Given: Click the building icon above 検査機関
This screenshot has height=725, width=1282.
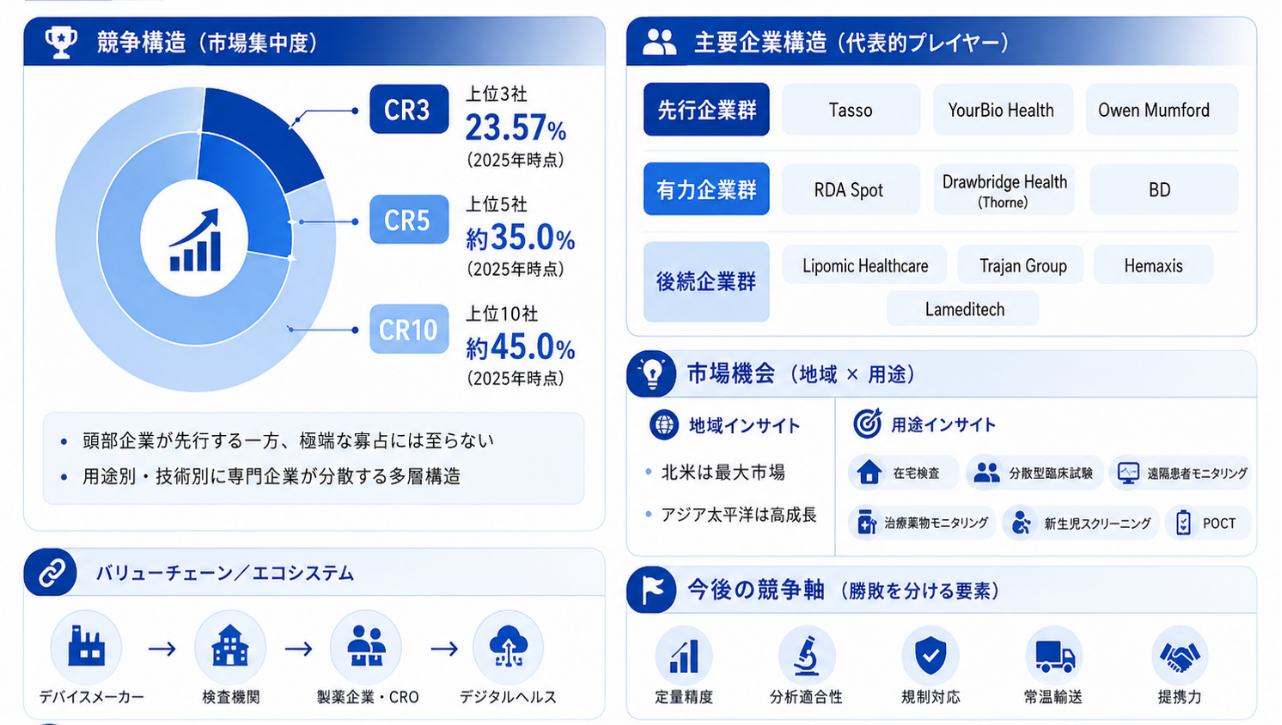Looking at the screenshot, I should click(x=230, y=648).
